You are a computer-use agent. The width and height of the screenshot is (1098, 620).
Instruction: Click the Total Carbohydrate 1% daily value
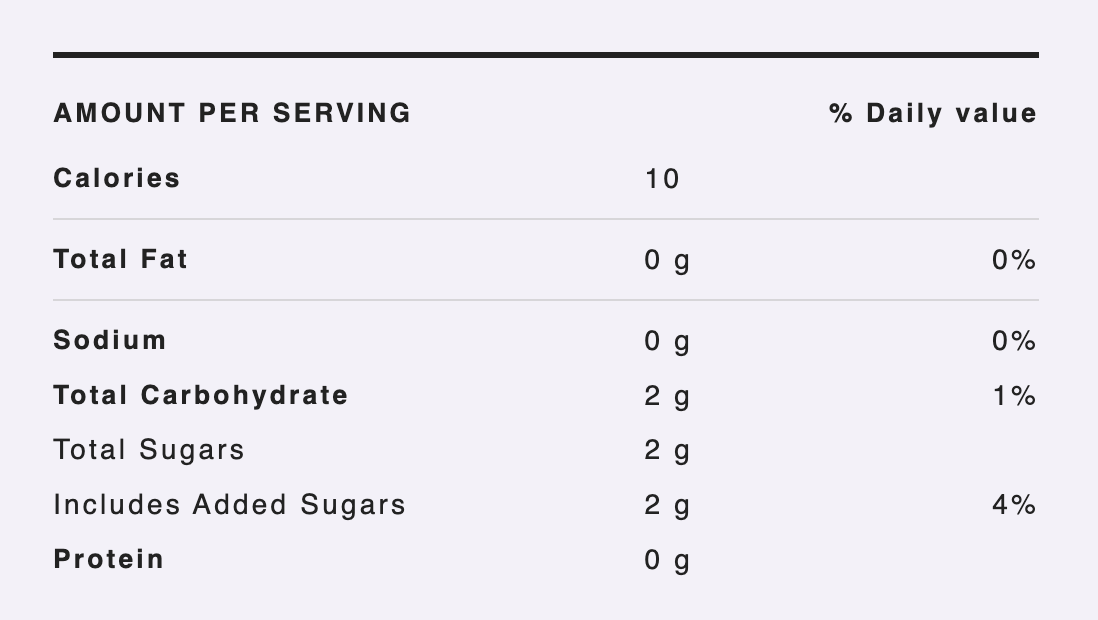(x=1015, y=396)
